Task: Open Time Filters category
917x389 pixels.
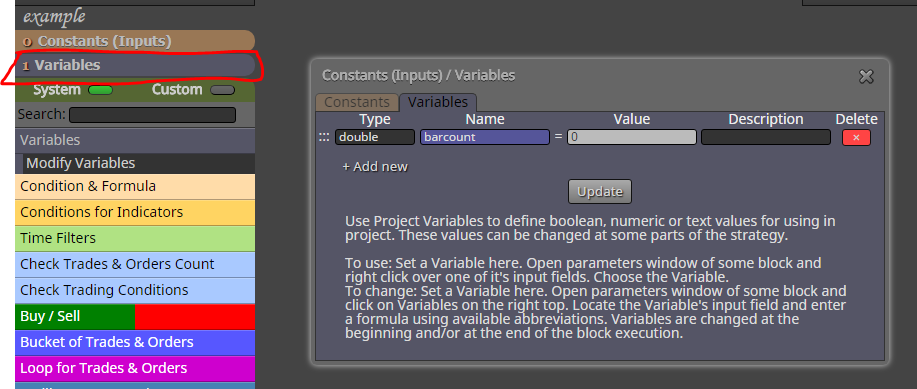Action: [x=135, y=238]
